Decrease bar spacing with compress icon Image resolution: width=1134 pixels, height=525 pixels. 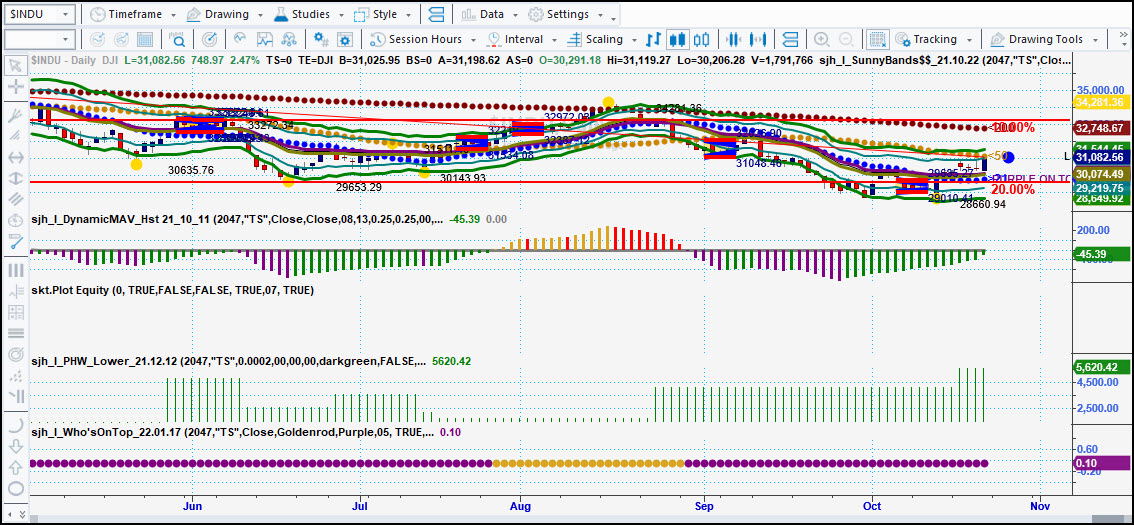click(x=734, y=39)
